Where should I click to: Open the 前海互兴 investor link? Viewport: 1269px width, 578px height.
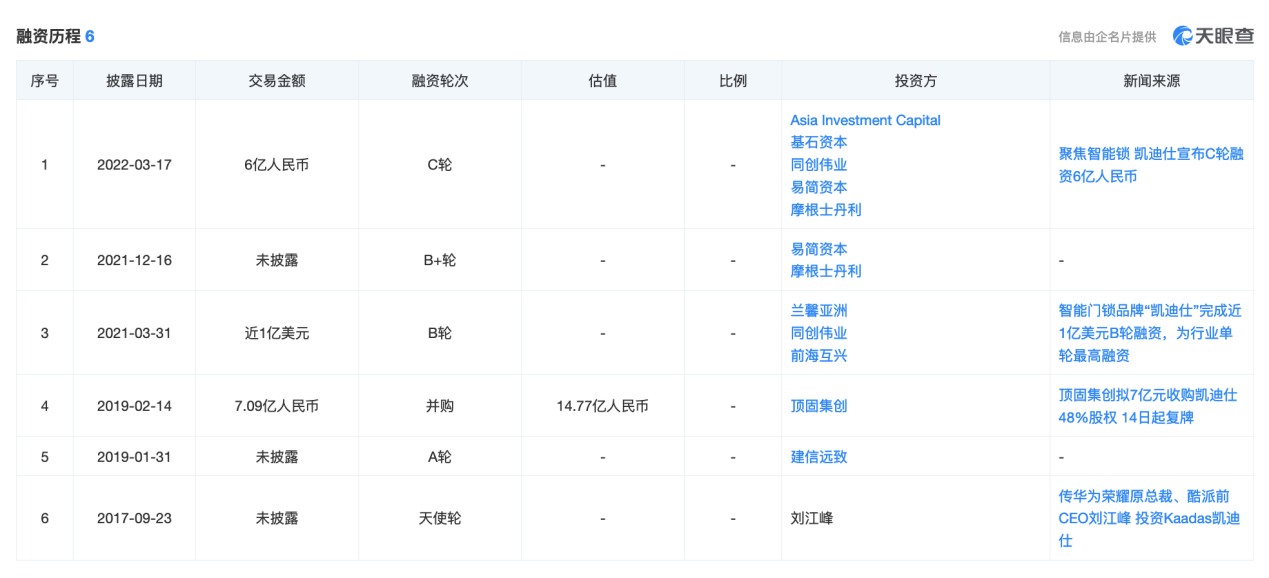[x=818, y=355]
